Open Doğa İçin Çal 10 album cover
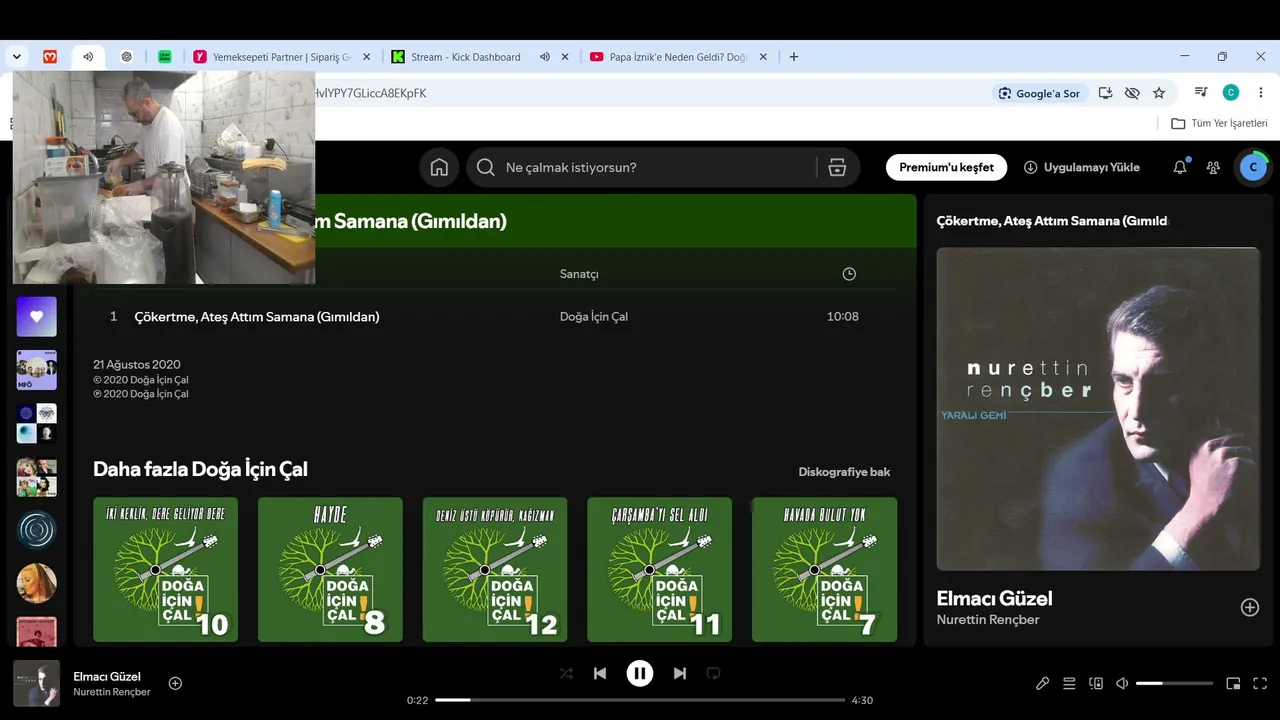The width and height of the screenshot is (1280, 720). pyautogui.click(x=165, y=569)
